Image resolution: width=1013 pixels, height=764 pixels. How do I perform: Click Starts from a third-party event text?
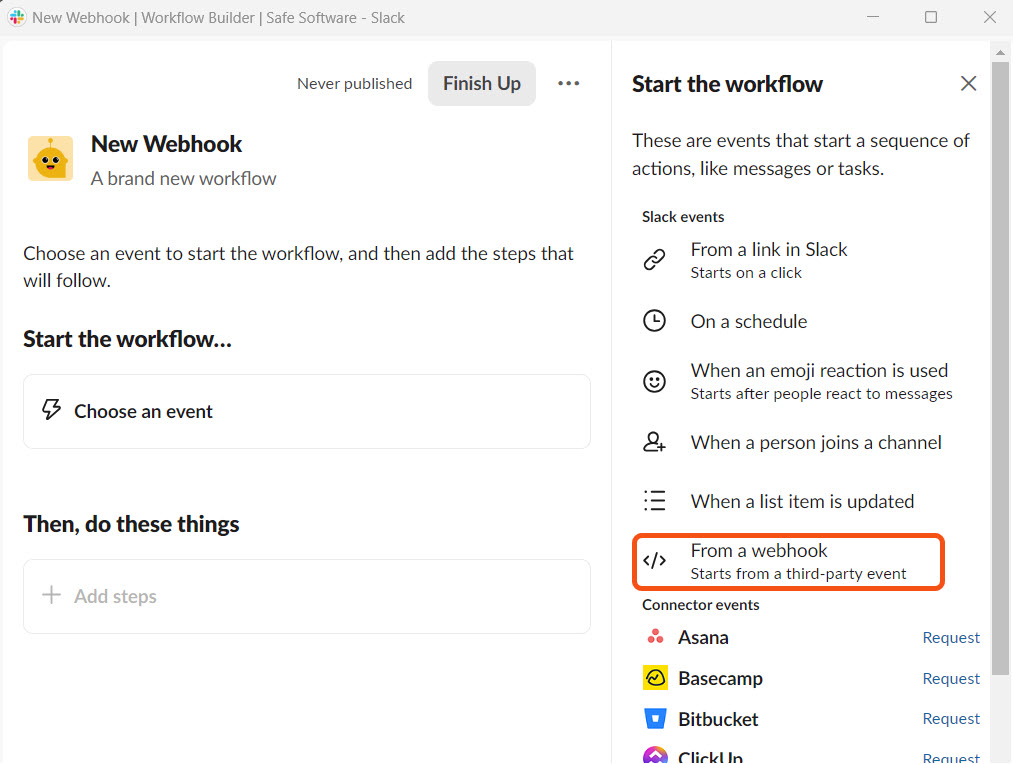click(798, 573)
